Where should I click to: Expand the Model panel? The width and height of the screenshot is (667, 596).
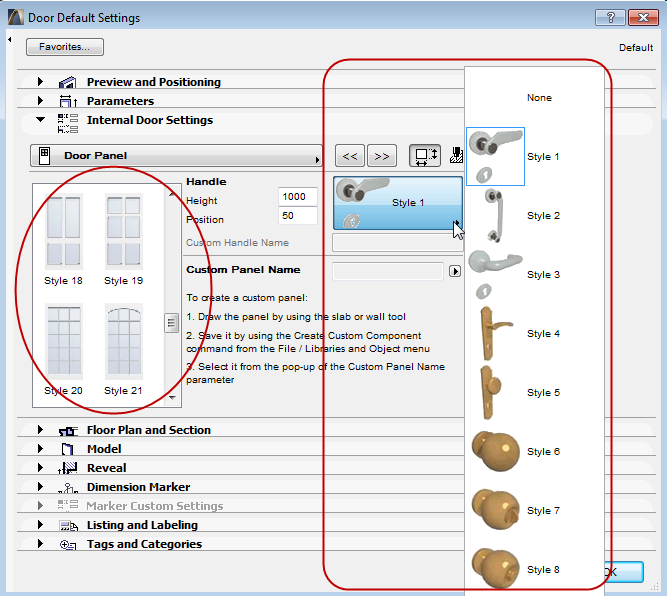click(x=40, y=448)
